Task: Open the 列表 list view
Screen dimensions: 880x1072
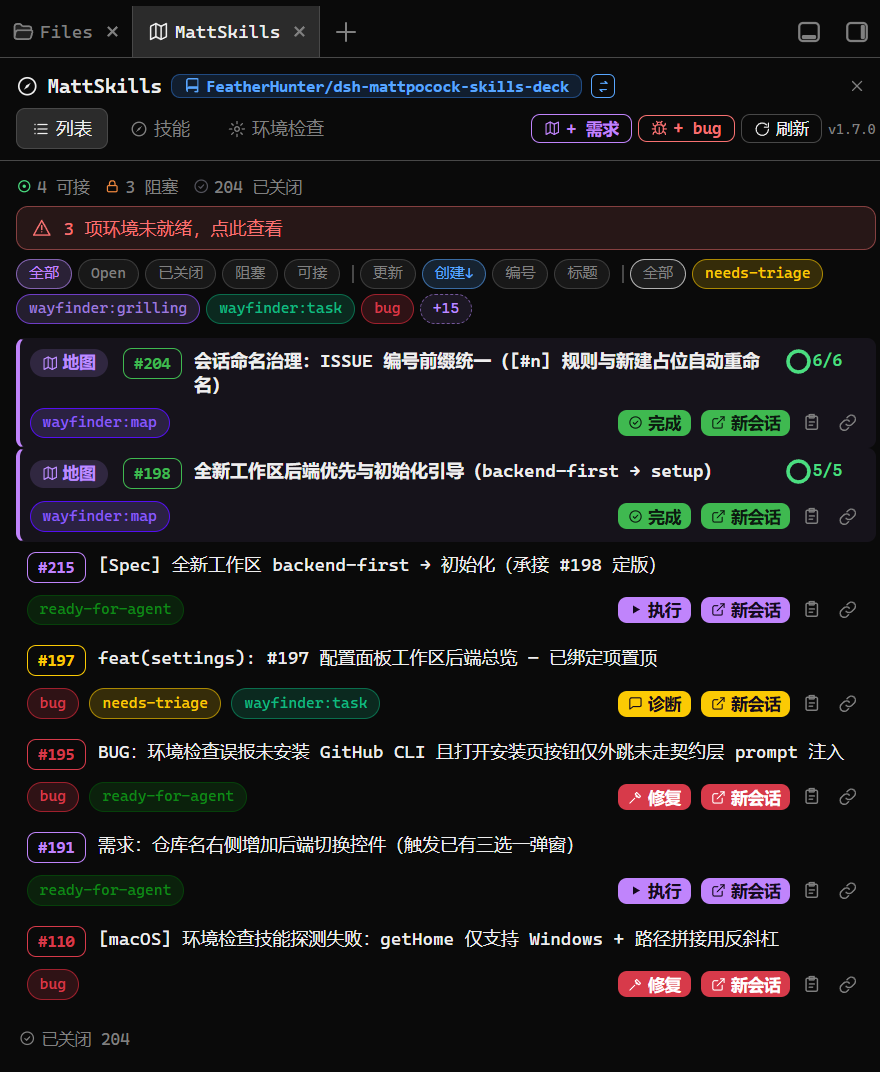Action: (x=62, y=129)
